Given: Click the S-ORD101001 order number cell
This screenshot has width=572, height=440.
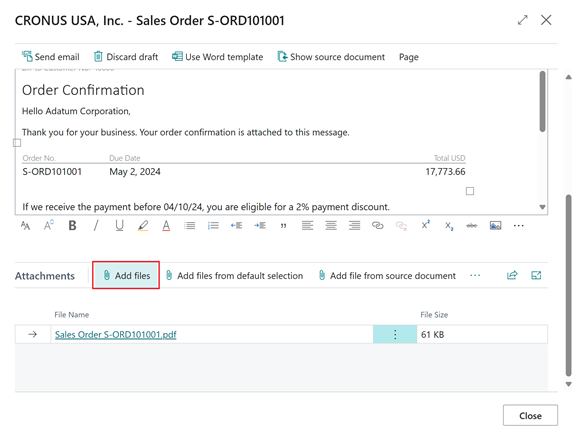Looking at the screenshot, I should 52,172.
